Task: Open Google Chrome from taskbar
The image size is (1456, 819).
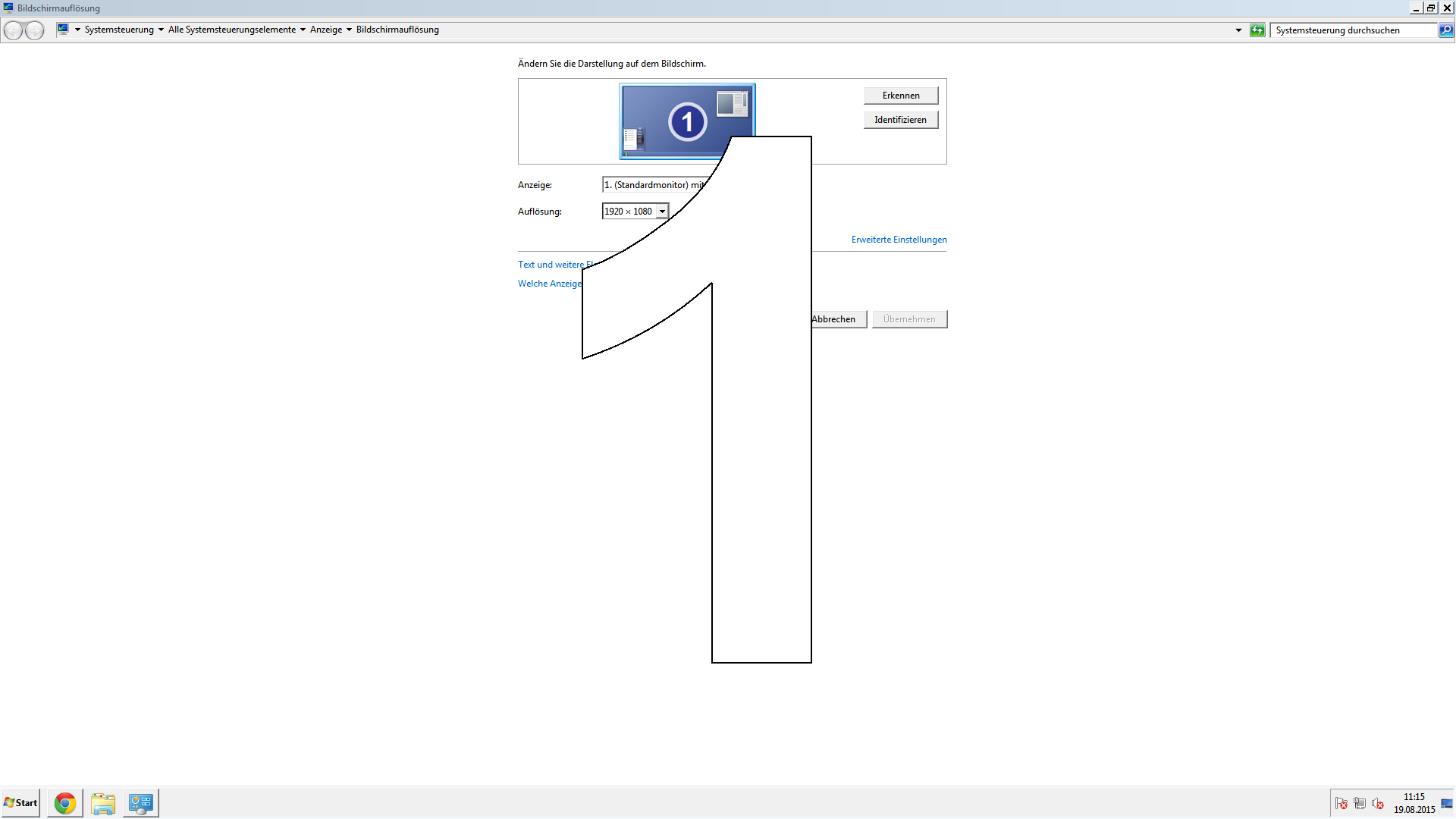Action: (65, 803)
